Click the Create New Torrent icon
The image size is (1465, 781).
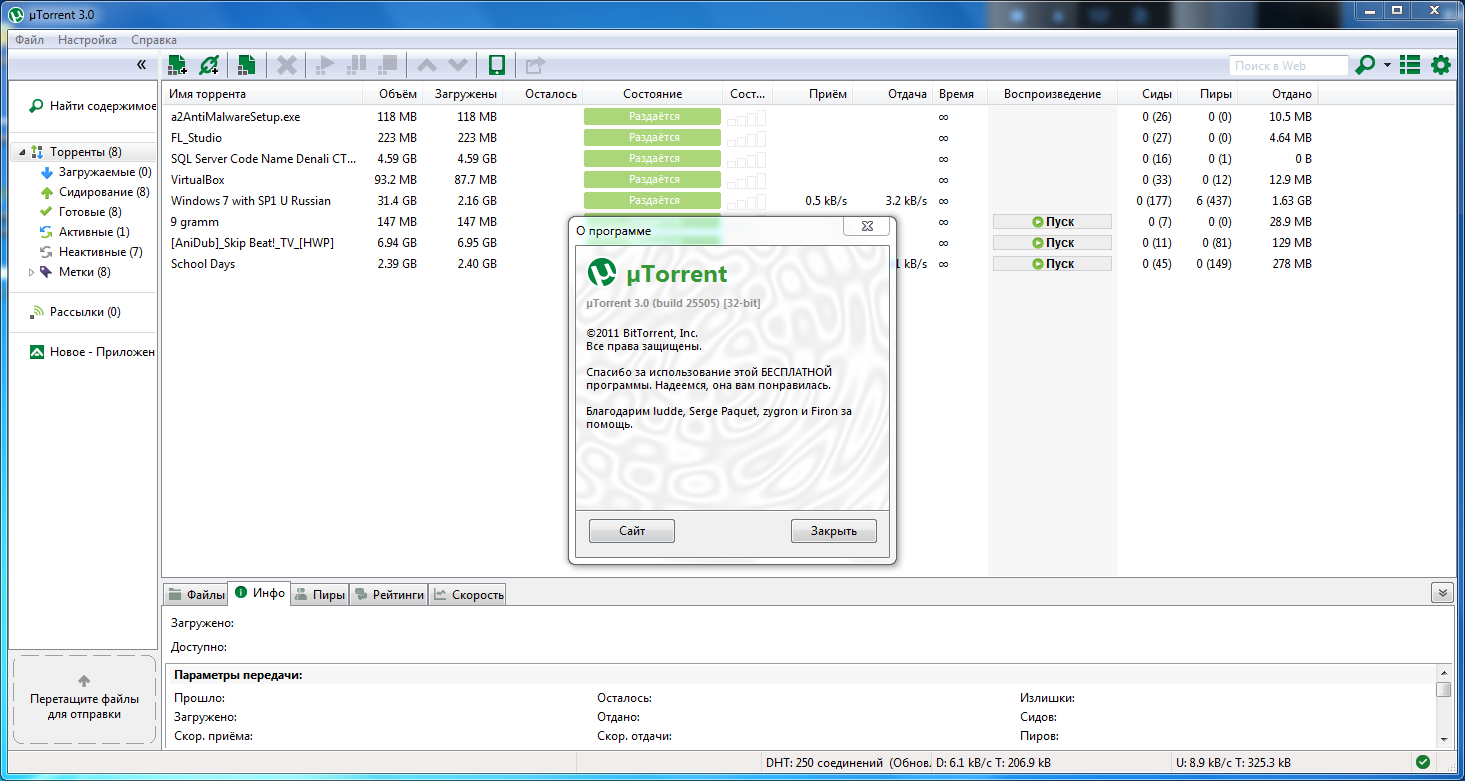click(246, 66)
